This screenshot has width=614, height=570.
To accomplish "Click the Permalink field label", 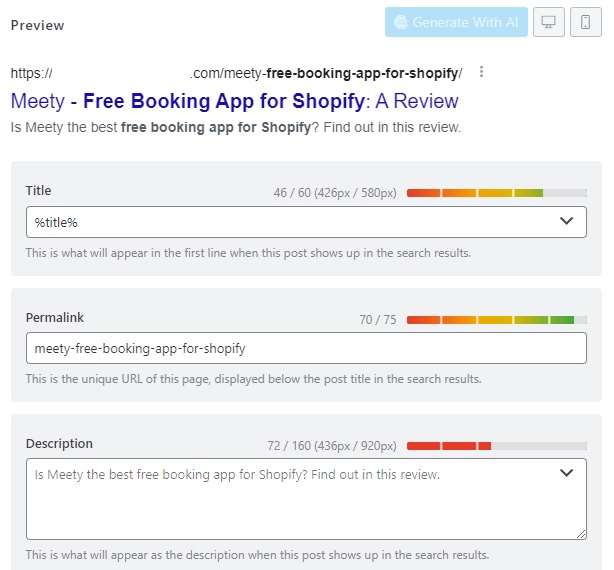I will pyautogui.click(x=54, y=318).
